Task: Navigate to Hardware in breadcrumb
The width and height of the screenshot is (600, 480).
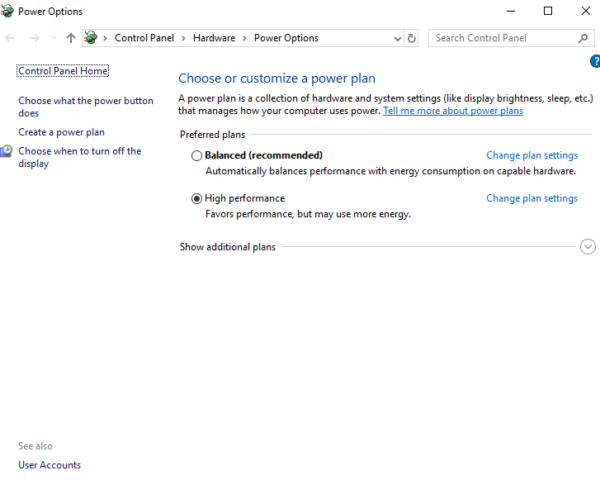Action: (x=214, y=38)
